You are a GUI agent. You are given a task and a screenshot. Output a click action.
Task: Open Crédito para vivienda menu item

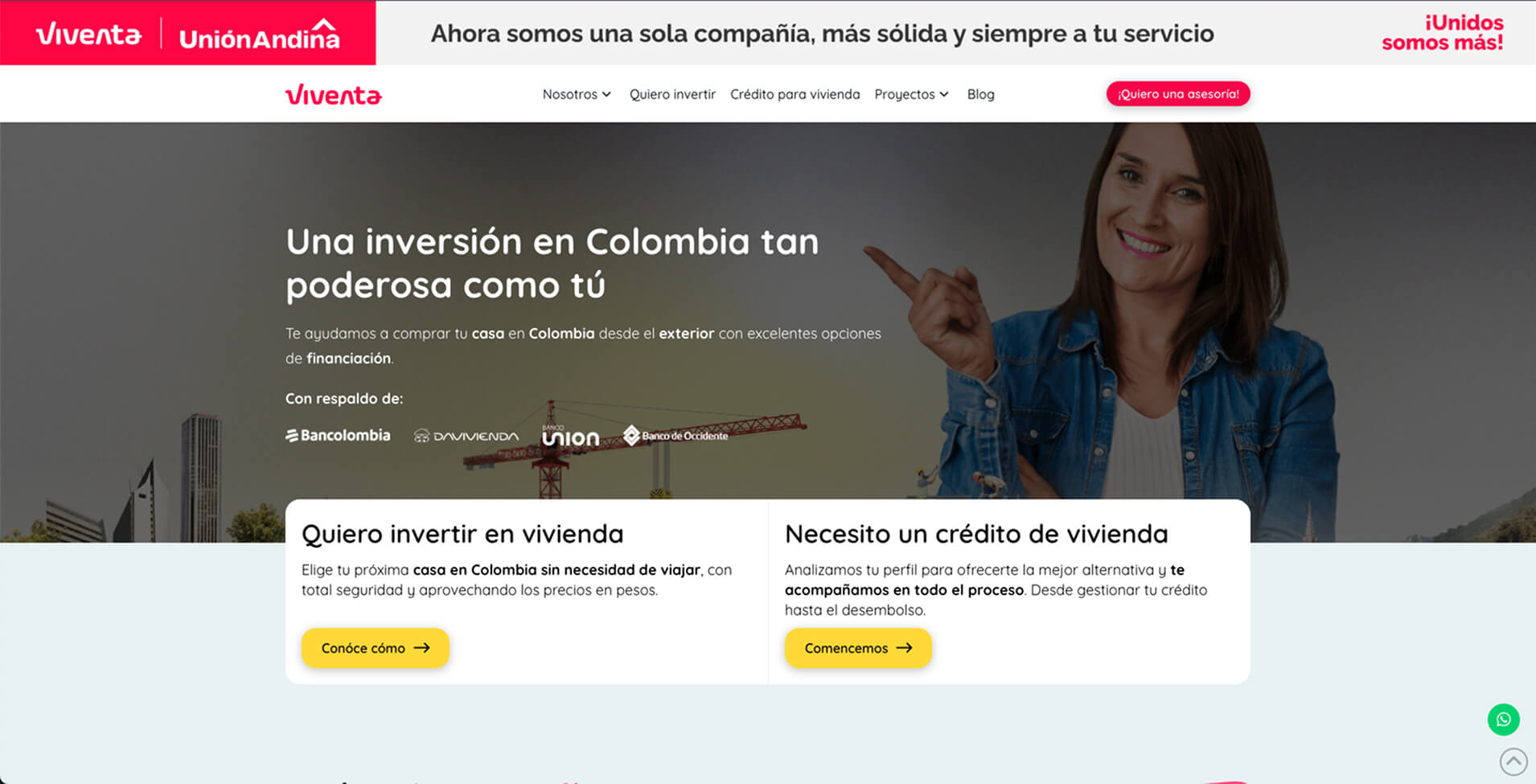[x=795, y=94]
